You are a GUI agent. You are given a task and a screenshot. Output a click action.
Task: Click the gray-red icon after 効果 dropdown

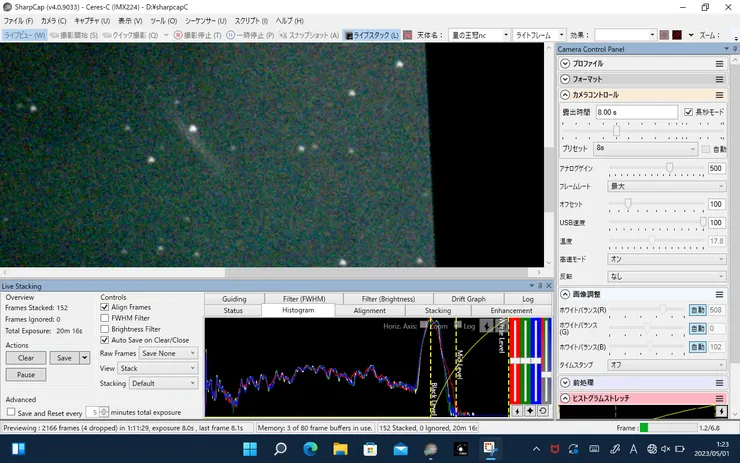pos(664,35)
